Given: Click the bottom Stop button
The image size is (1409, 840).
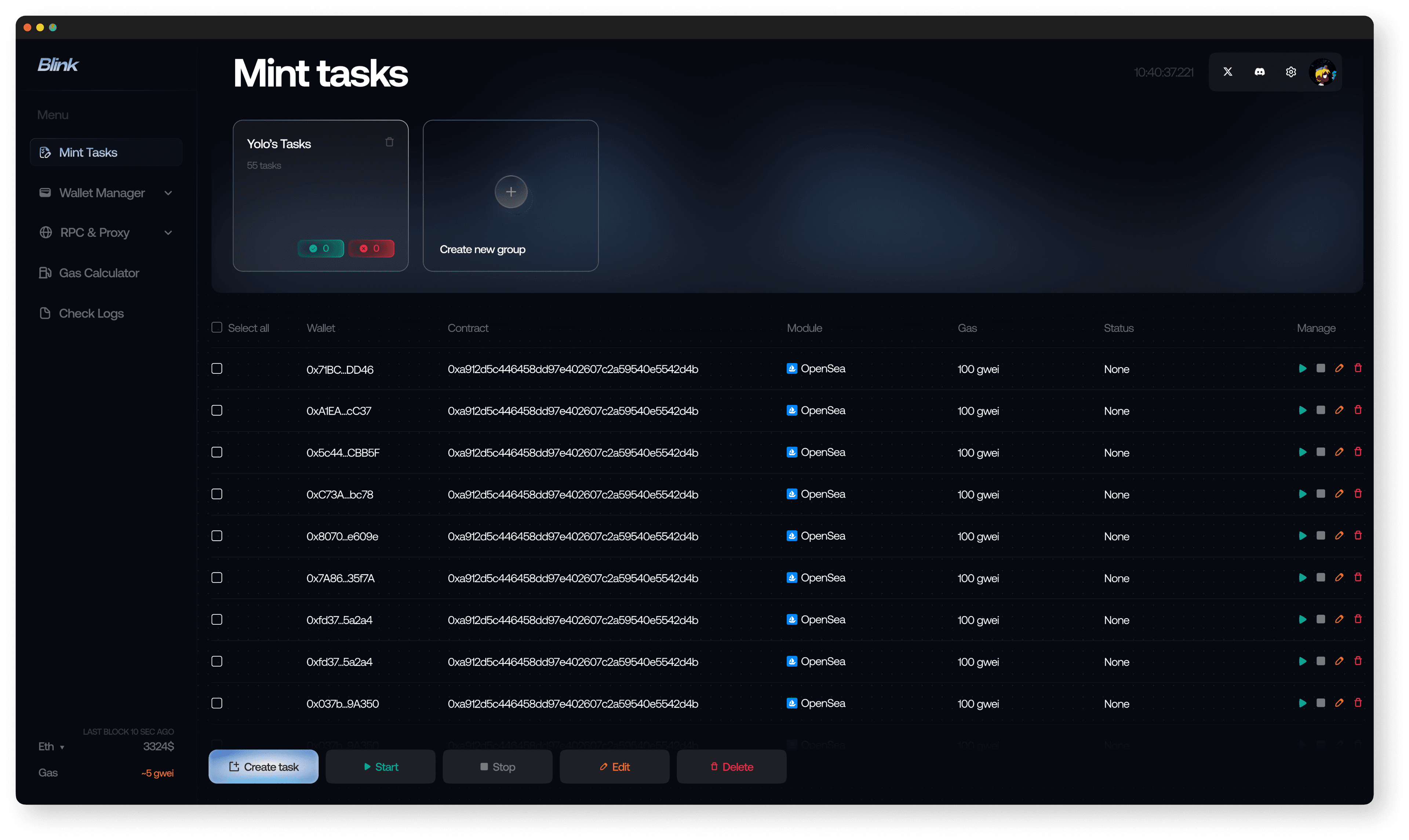Looking at the screenshot, I should (497, 767).
